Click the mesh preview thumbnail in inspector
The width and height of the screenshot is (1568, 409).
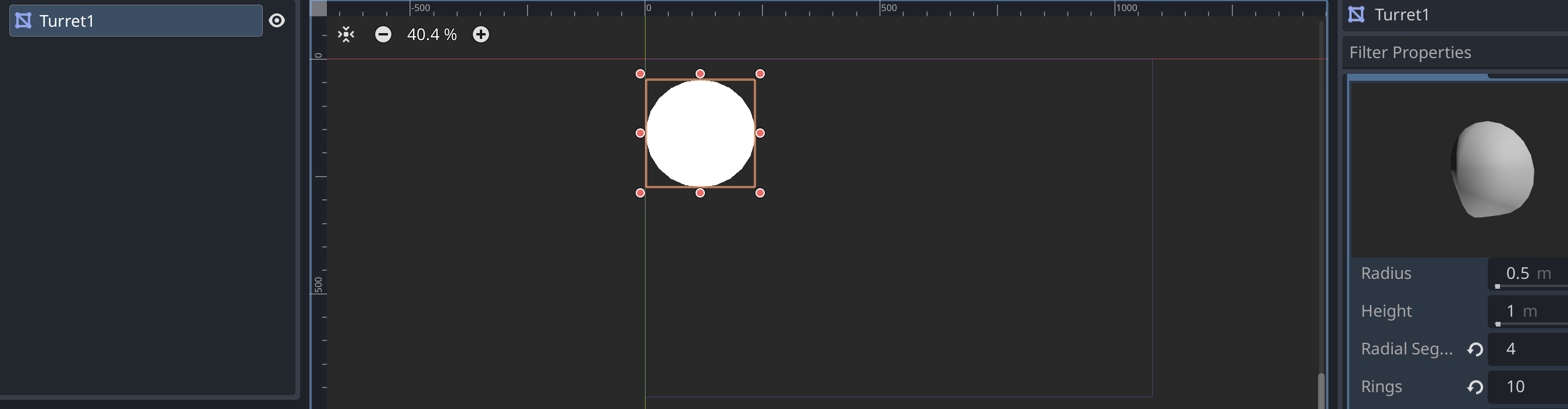click(x=1491, y=169)
